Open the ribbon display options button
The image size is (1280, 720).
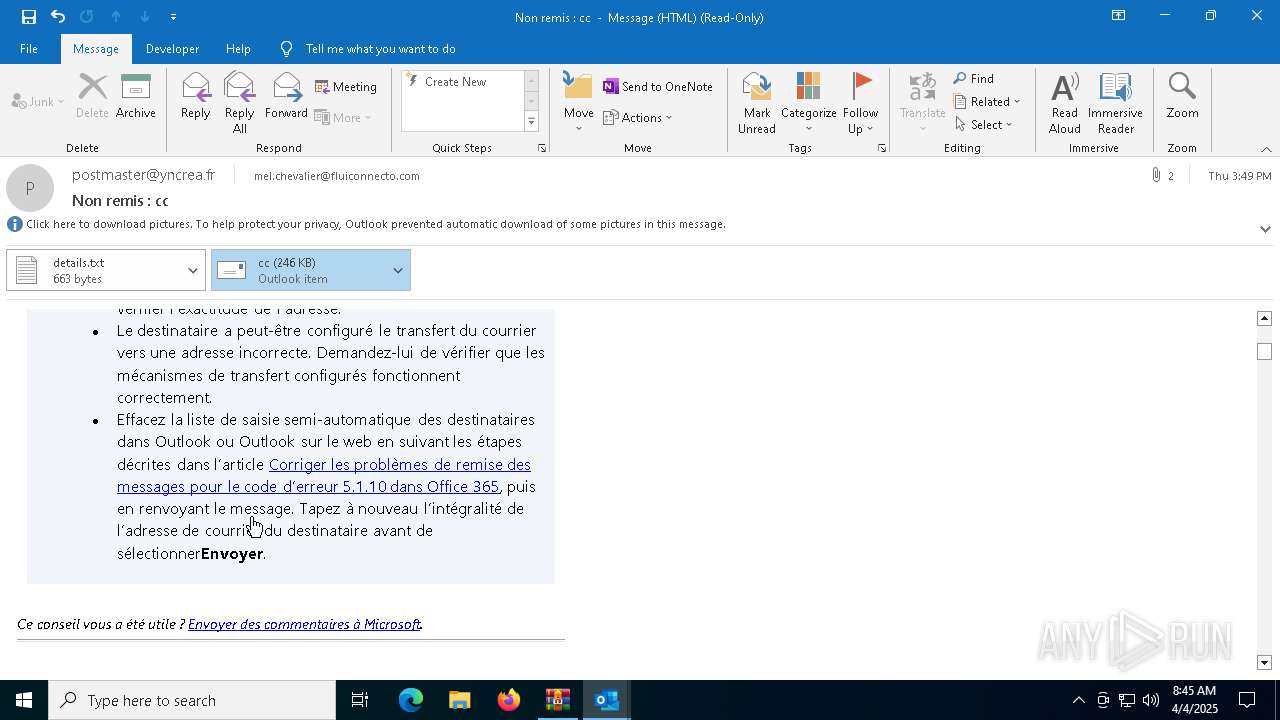[x=1118, y=16]
